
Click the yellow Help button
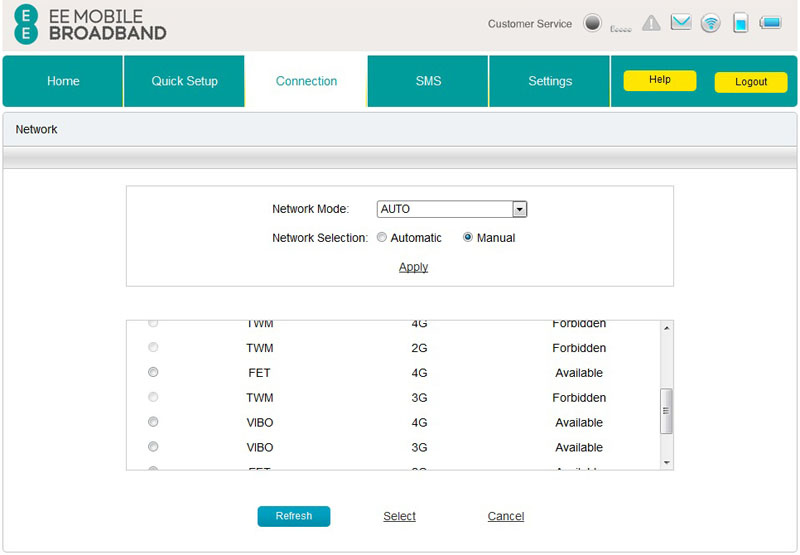pyautogui.click(x=660, y=80)
